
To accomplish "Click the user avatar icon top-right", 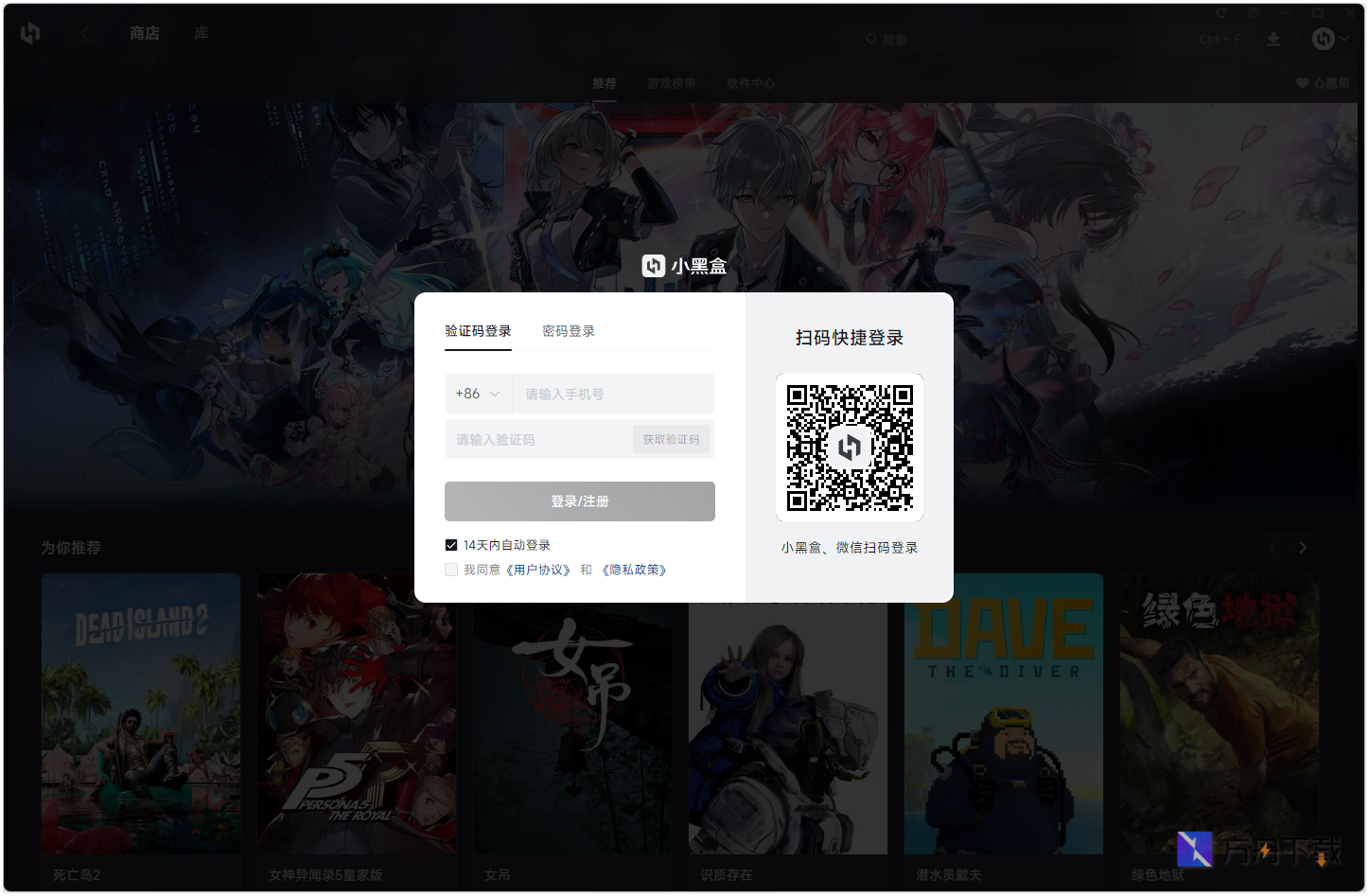I will pos(1323,39).
